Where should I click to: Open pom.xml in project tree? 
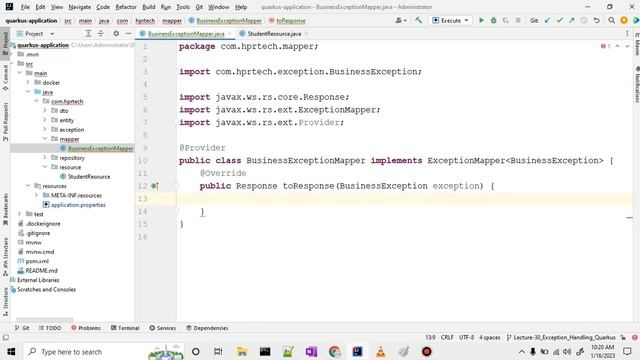(37, 261)
